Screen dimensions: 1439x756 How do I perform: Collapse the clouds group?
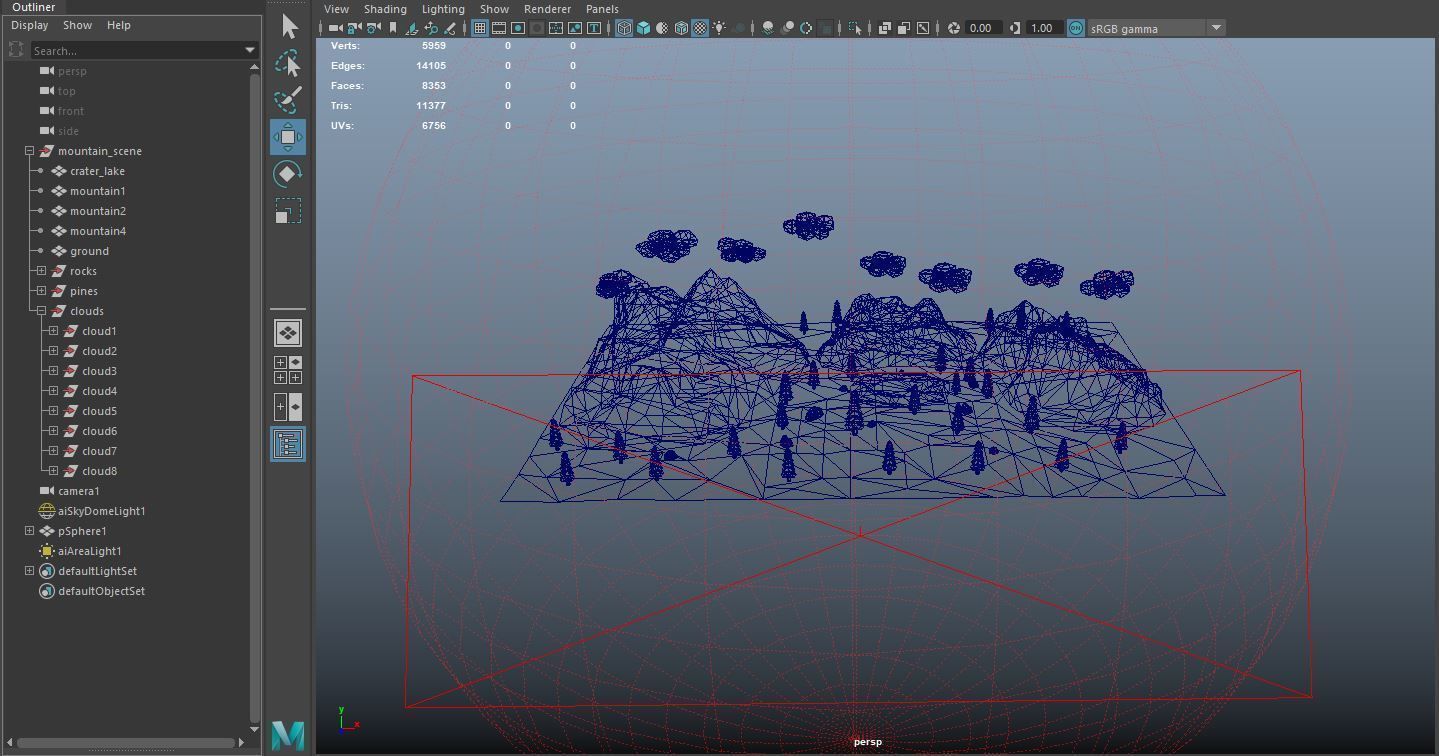pos(41,311)
